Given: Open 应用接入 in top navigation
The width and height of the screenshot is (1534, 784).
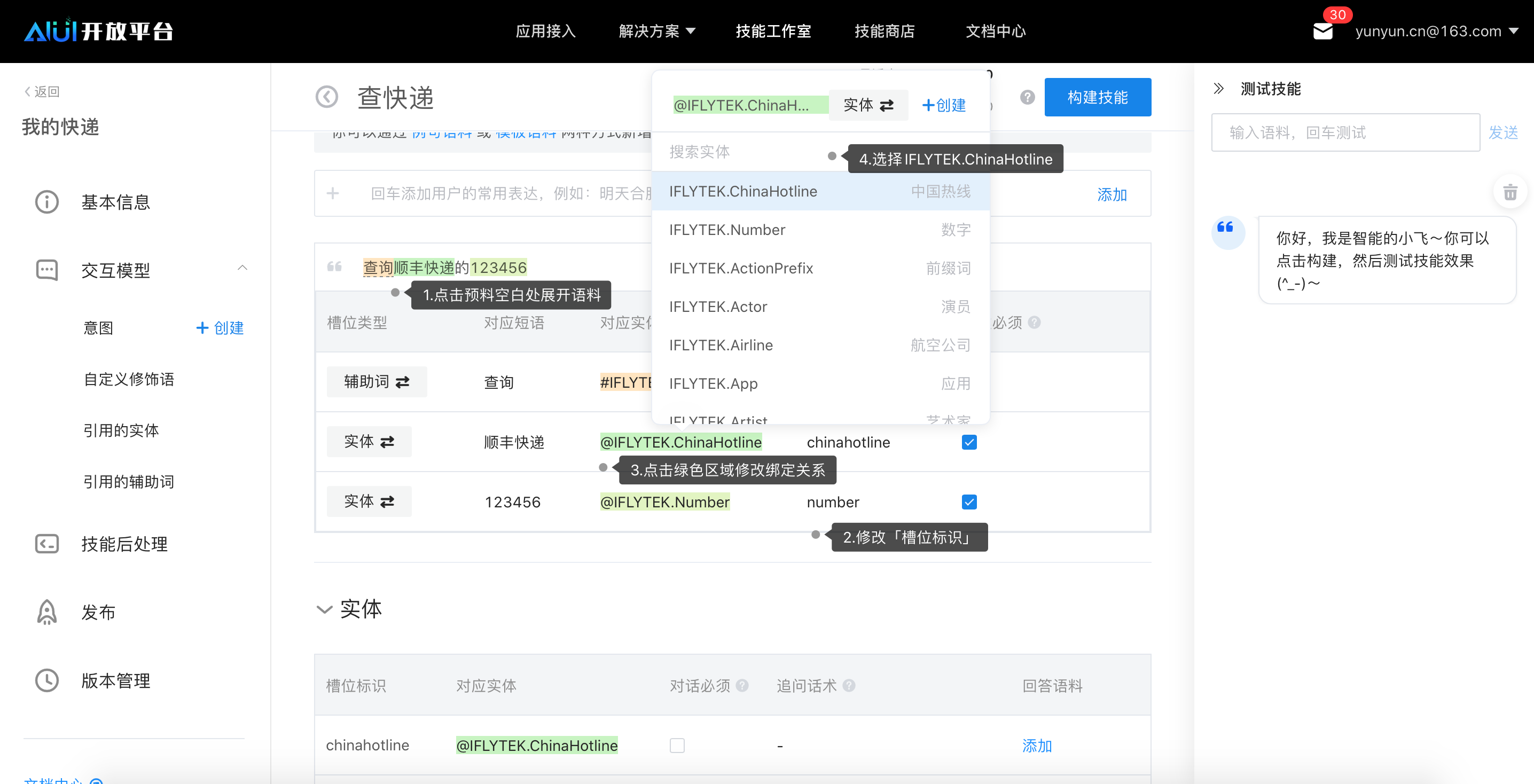Looking at the screenshot, I should pyautogui.click(x=545, y=31).
